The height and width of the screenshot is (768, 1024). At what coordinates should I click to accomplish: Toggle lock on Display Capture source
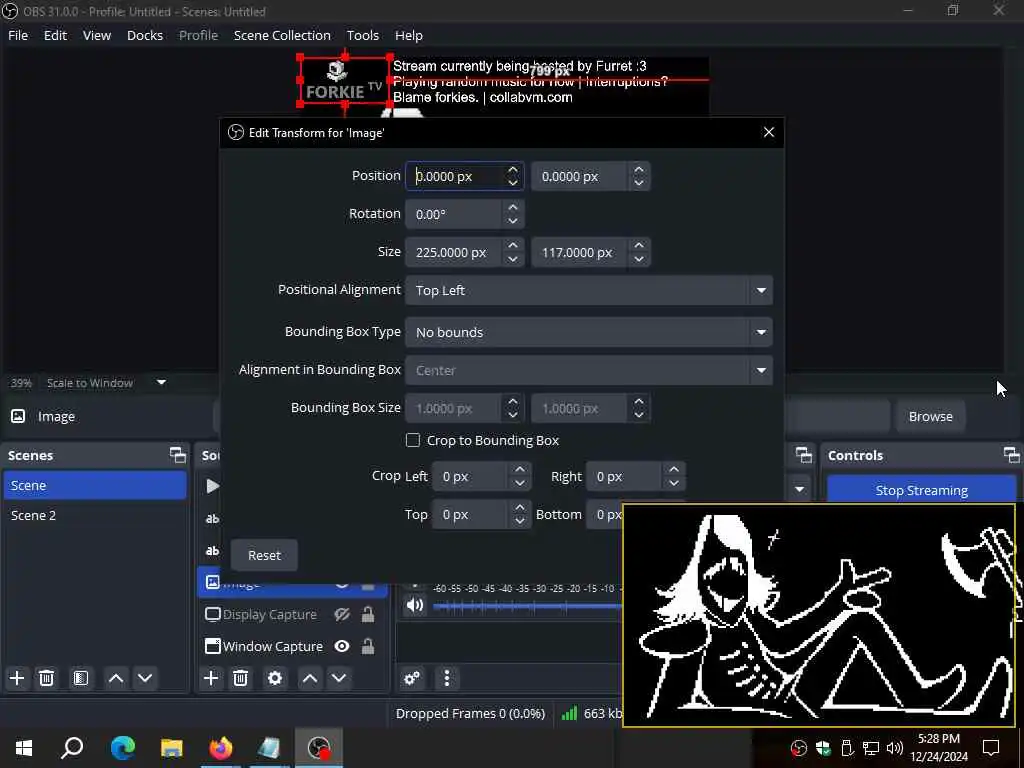coord(368,615)
